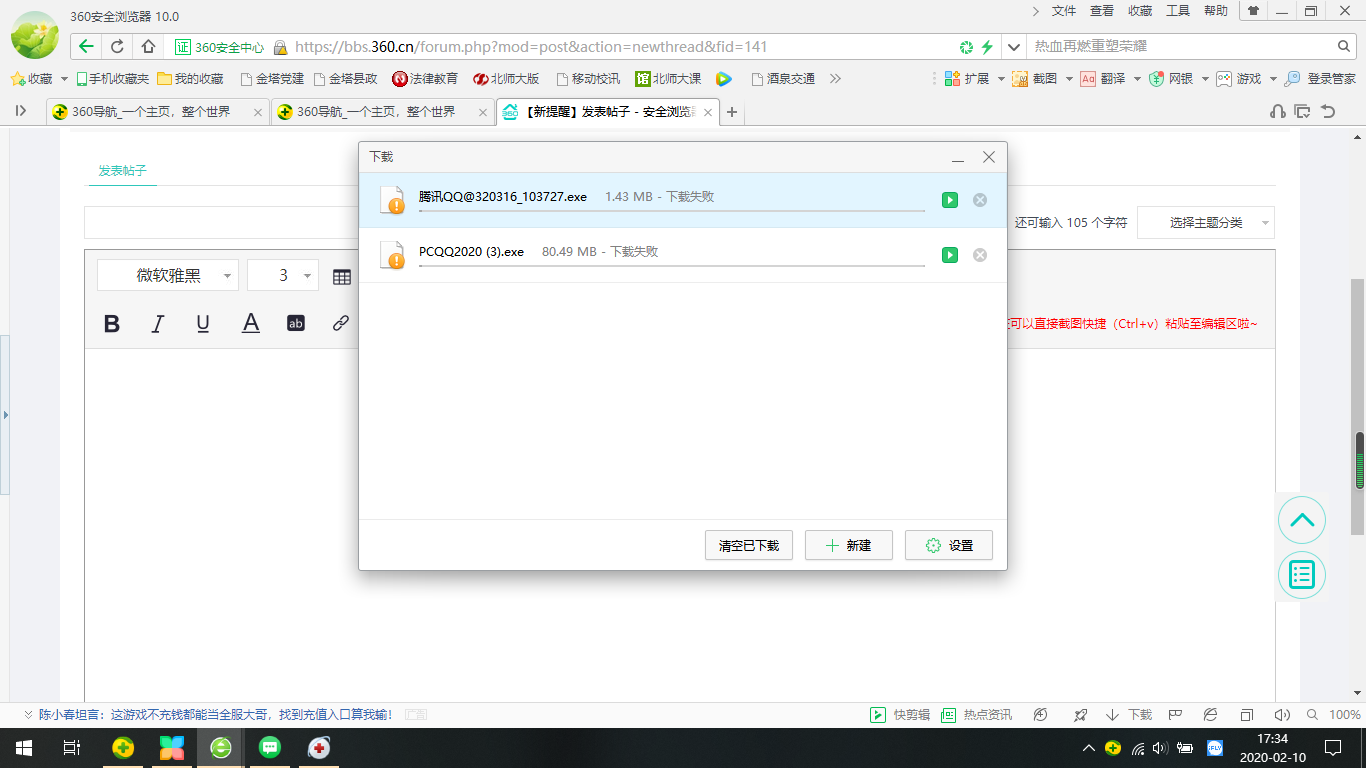Open the 查看 menu
This screenshot has height=768, width=1366.
pyautogui.click(x=1102, y=11)
